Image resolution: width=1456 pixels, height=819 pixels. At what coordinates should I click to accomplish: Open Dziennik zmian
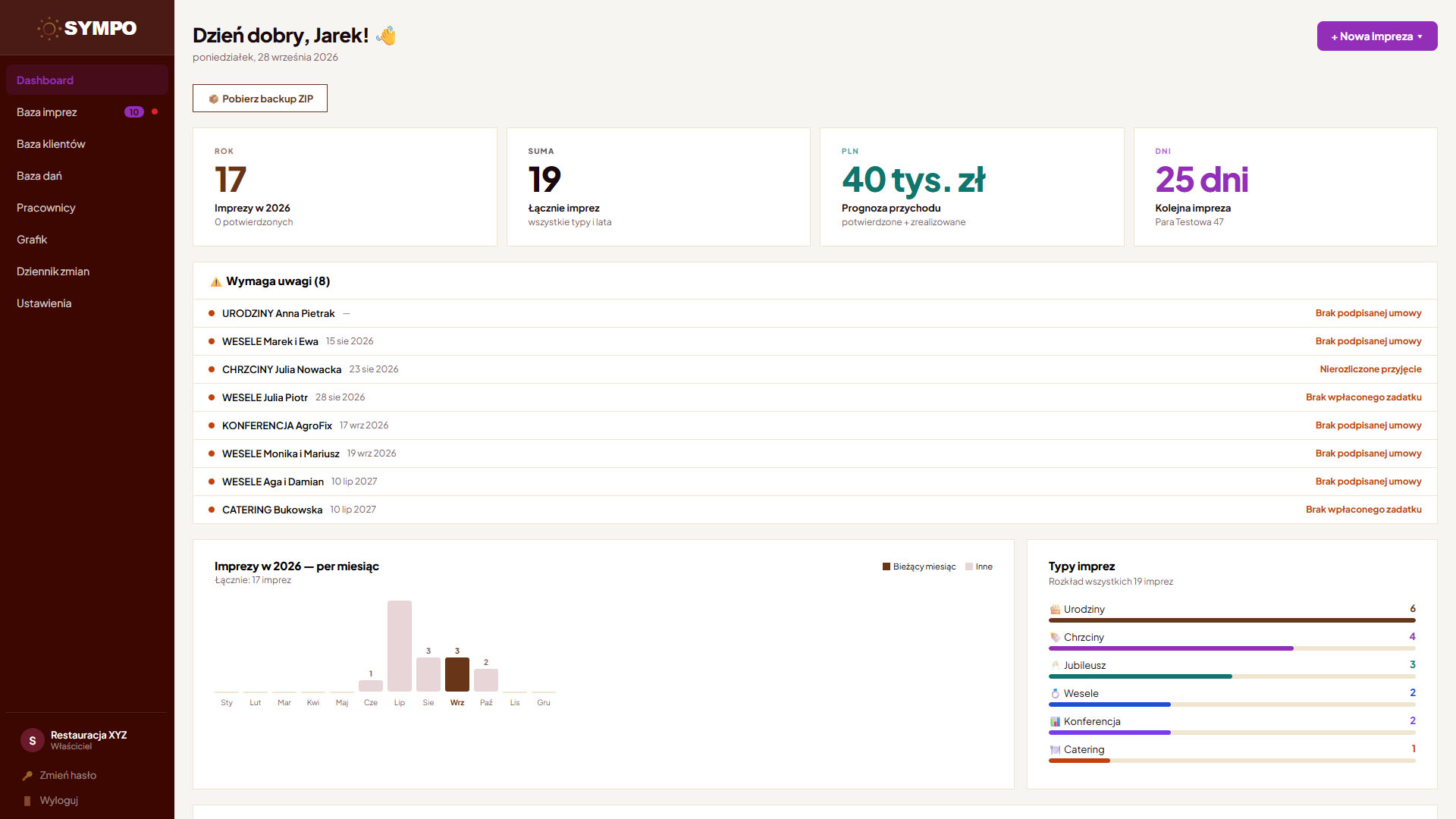coord(87,271)
